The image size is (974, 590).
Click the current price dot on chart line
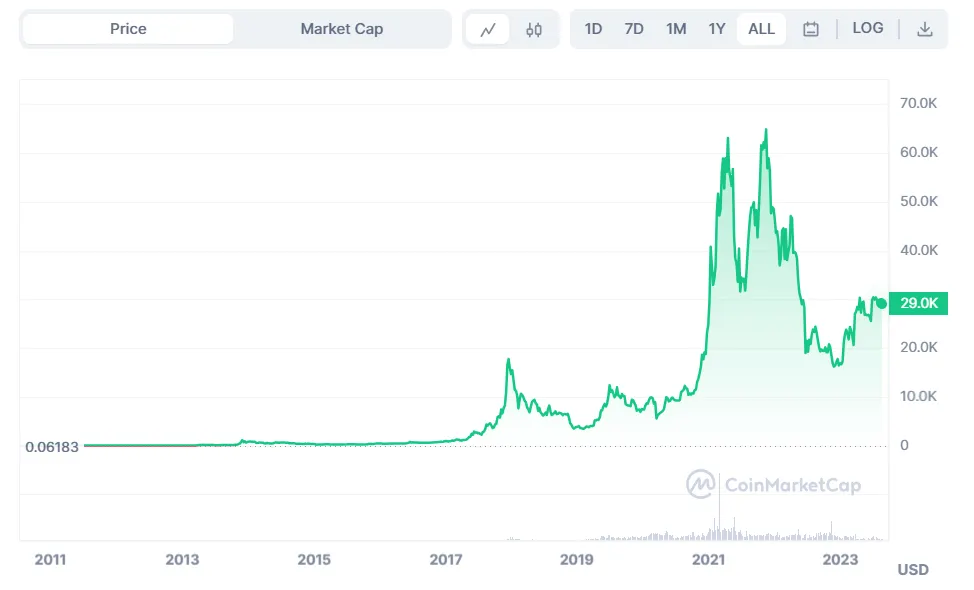(881, 304)
